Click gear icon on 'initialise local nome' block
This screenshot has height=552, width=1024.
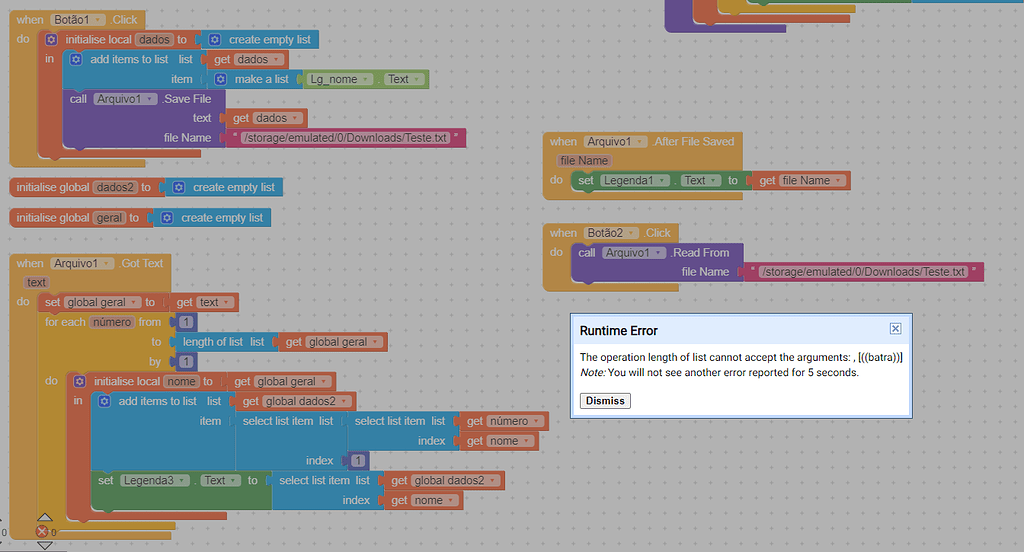click(x=80, y=382)
